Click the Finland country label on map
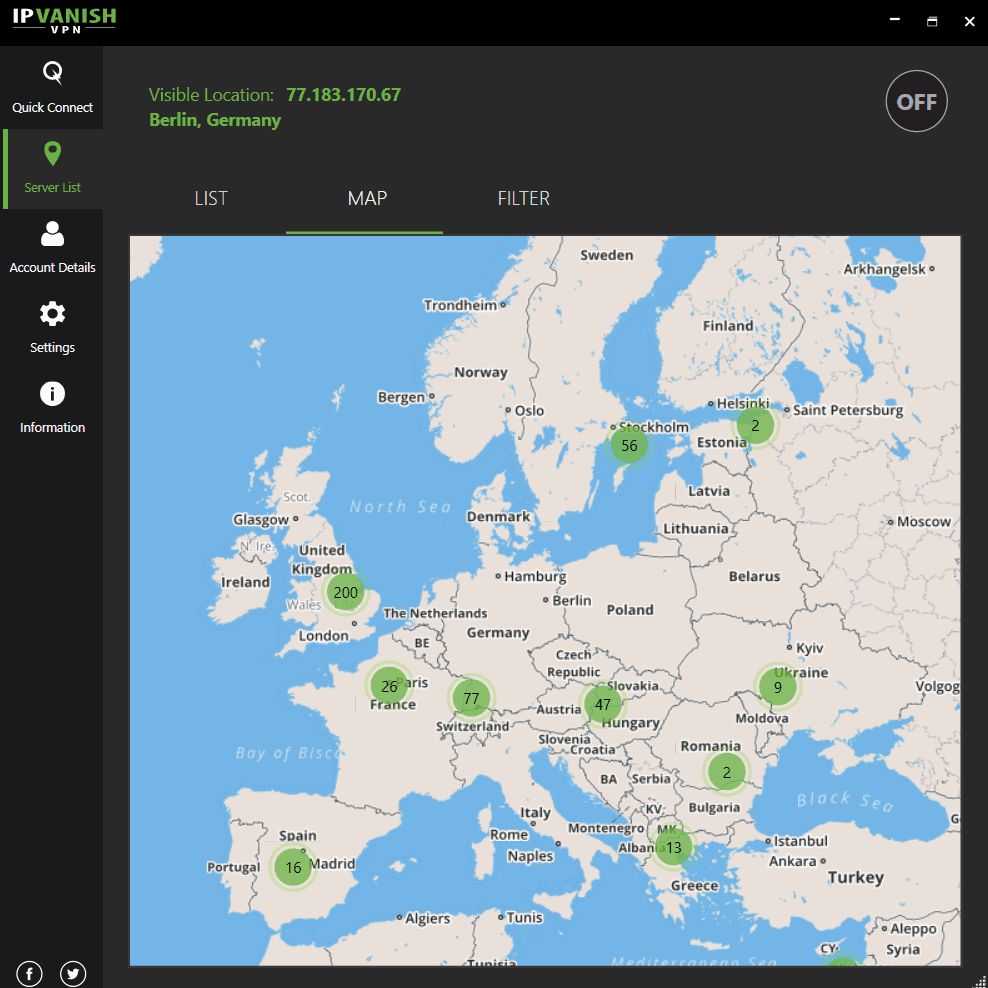The width and height of the screenshot is (988, 988). coord(728,326)
